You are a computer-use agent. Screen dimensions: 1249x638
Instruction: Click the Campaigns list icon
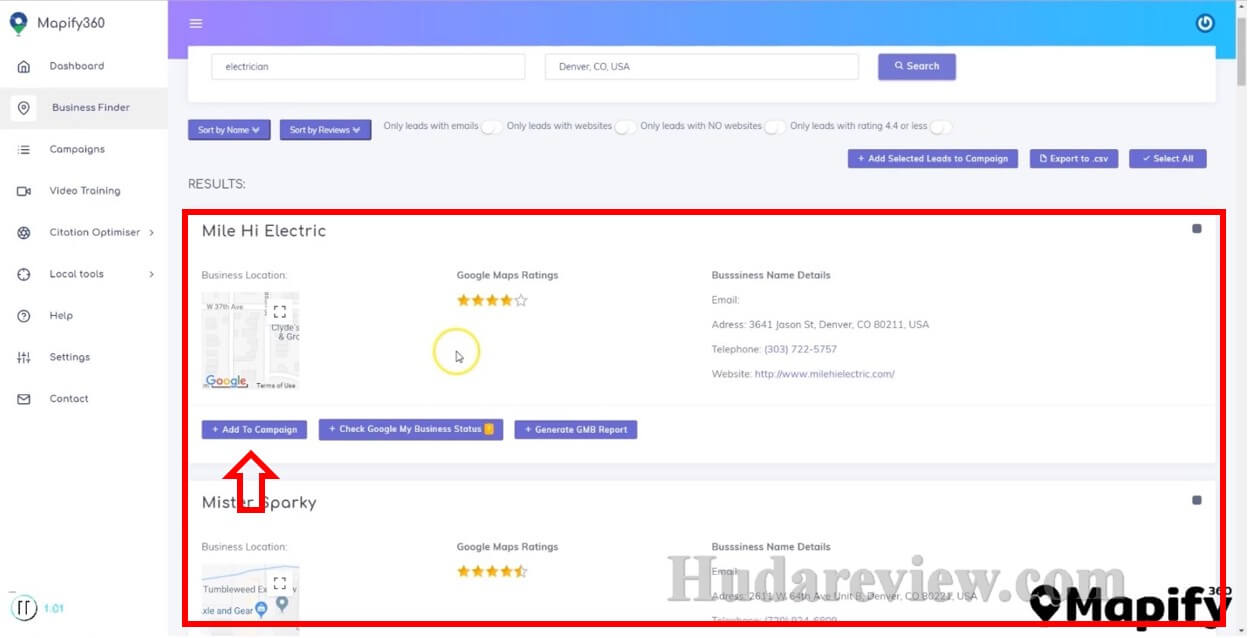click(x=24, y=150)
